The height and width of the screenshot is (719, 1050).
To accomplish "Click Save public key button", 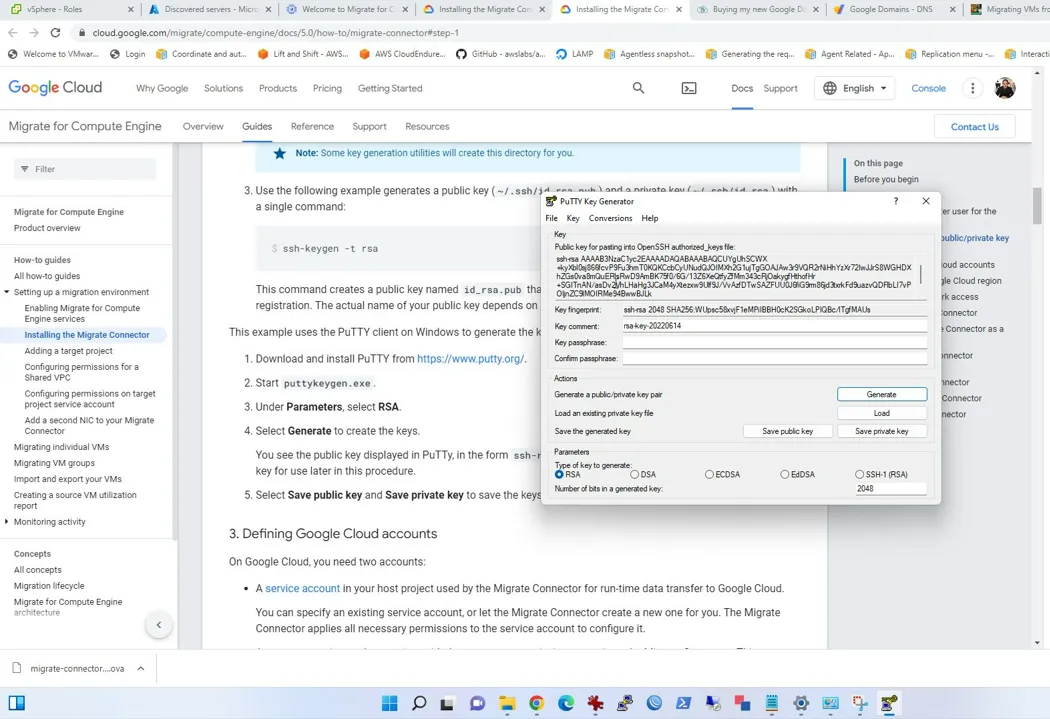I will pyautogui.click(x=788, y=431).
